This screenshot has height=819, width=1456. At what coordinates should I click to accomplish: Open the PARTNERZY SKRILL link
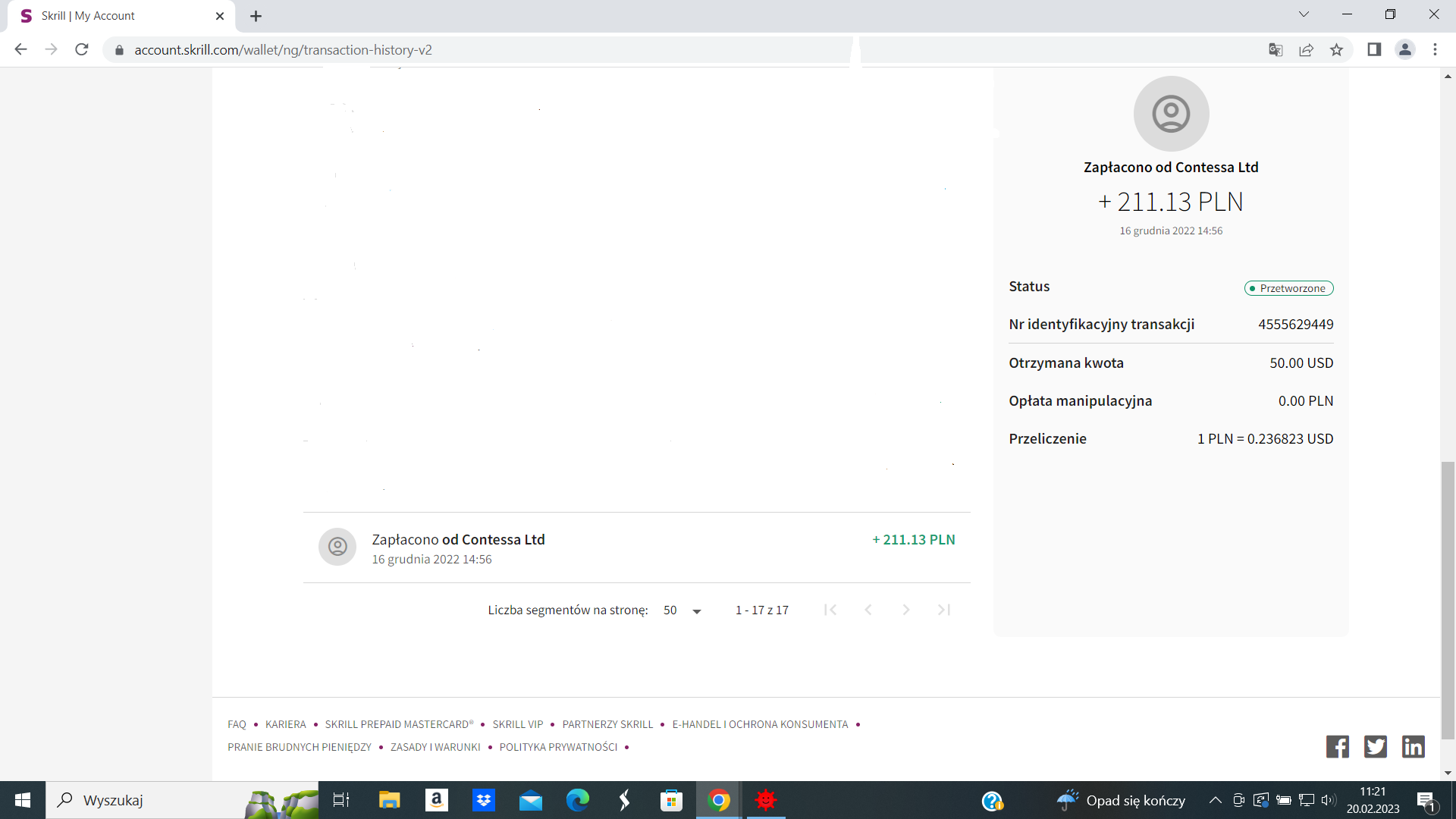(x=607, y=724)
